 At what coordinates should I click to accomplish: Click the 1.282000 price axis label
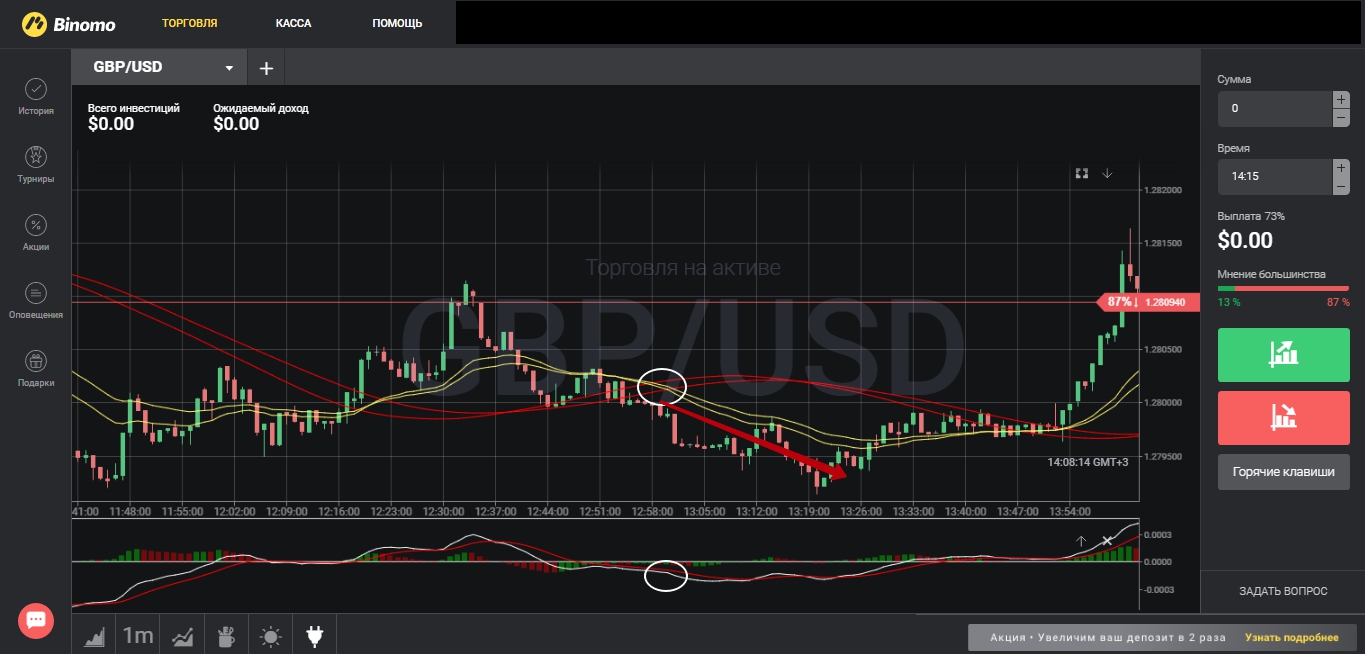coord(1164,190)
